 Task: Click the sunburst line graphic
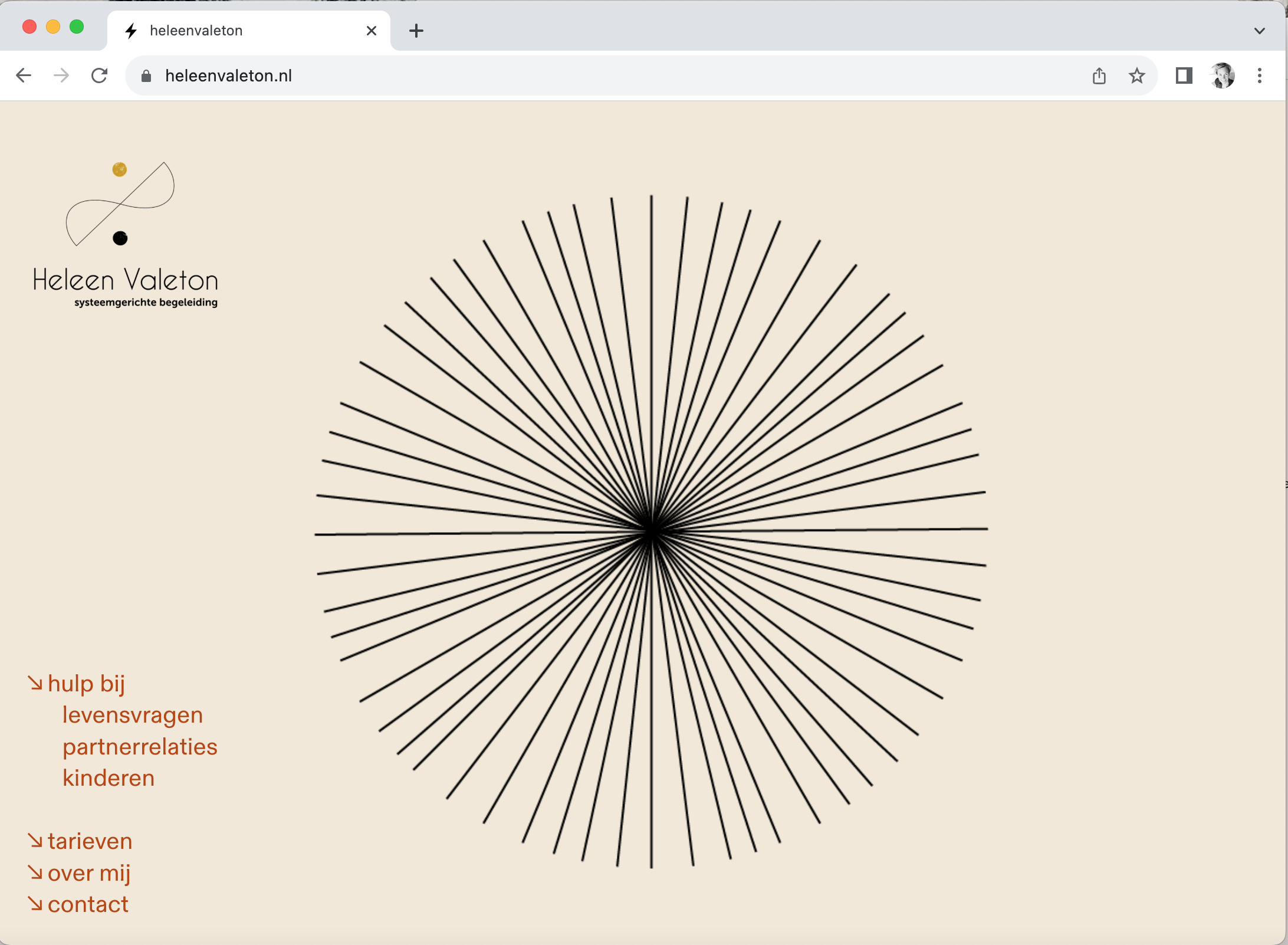coord(651,531)
